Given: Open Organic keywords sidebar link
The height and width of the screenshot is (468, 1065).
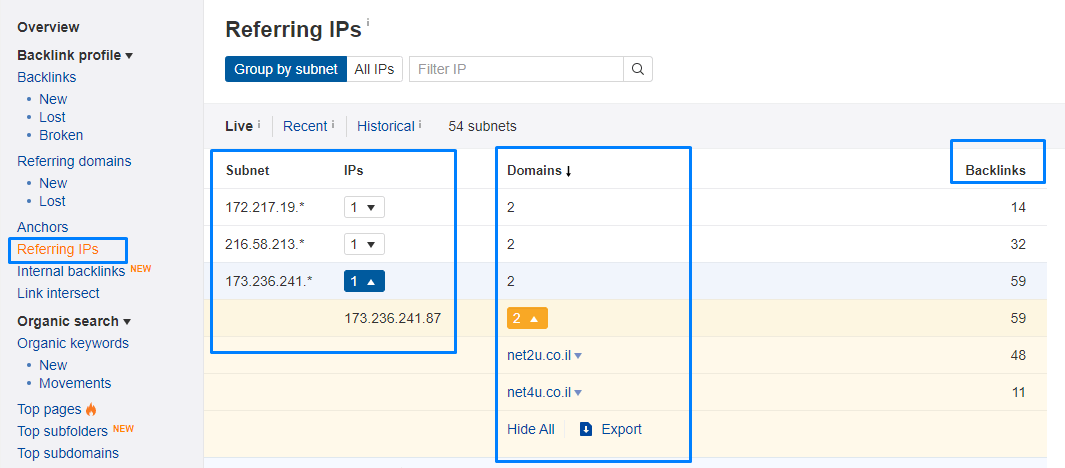Looking at the screenshot, I should point(73,343).
